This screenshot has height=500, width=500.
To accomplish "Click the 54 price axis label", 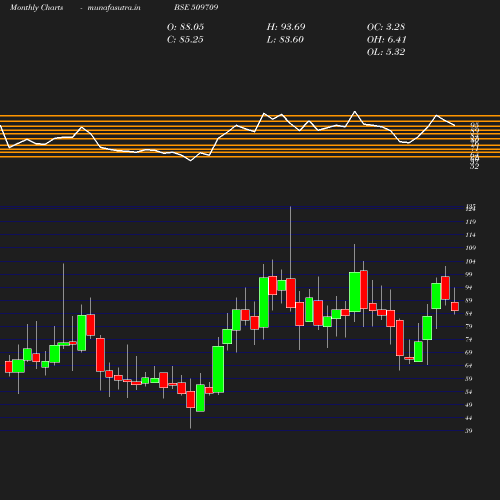I will (469, 392).
